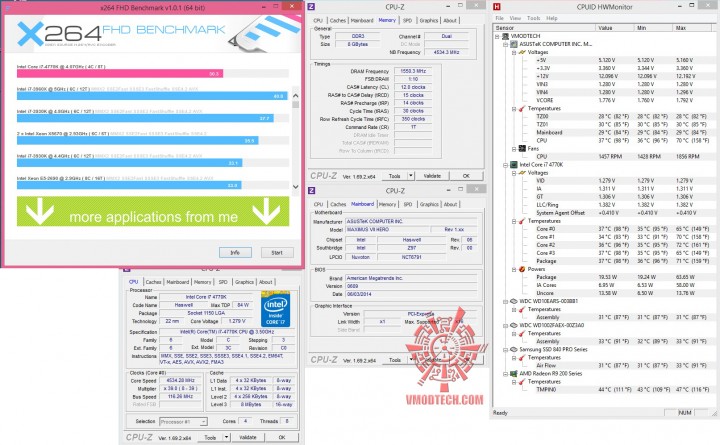Image resolution: width=720 pixels, height=445 pixels.
Task: Click the Sensor column header in HWMonitor
Action: (x=544, y=28)
